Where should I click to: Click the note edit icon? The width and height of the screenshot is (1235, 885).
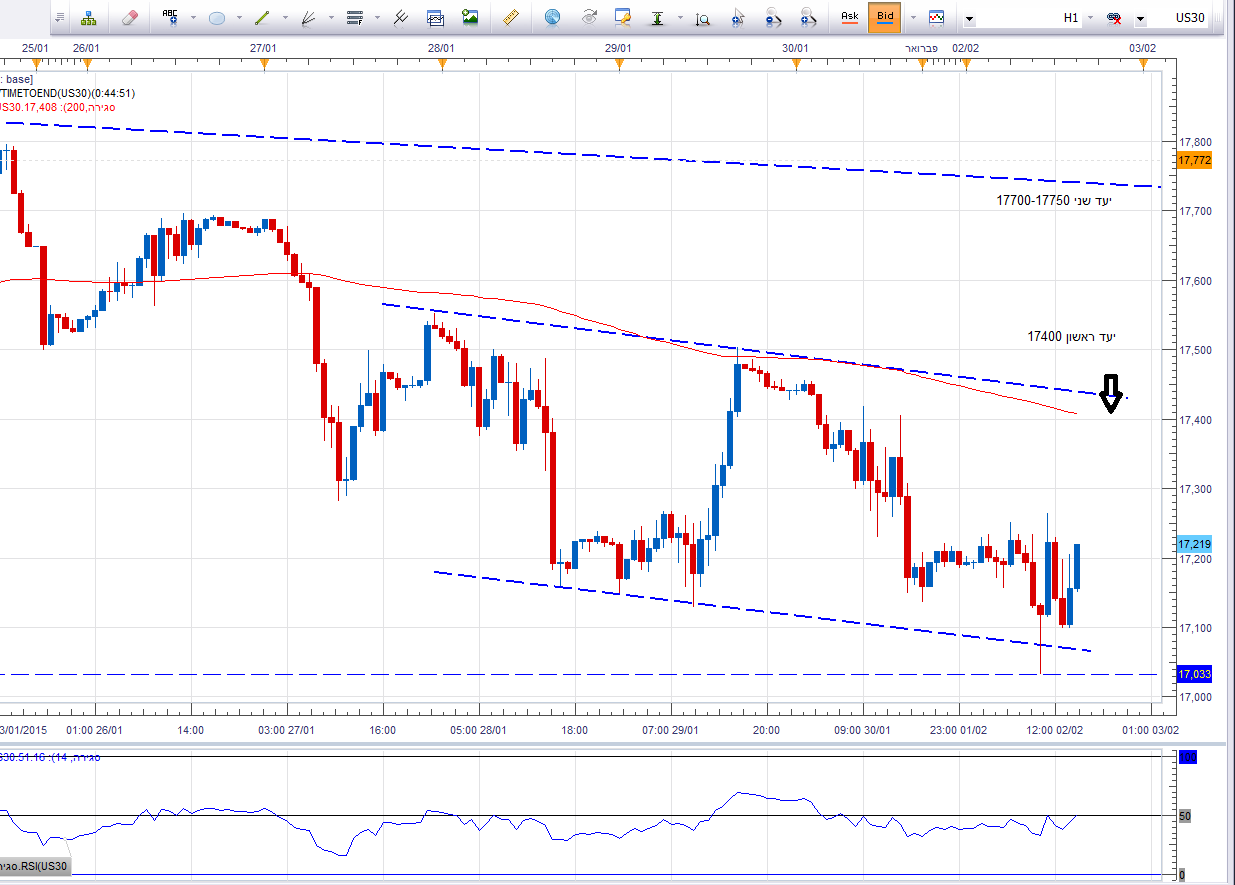[x=622, y=18]
